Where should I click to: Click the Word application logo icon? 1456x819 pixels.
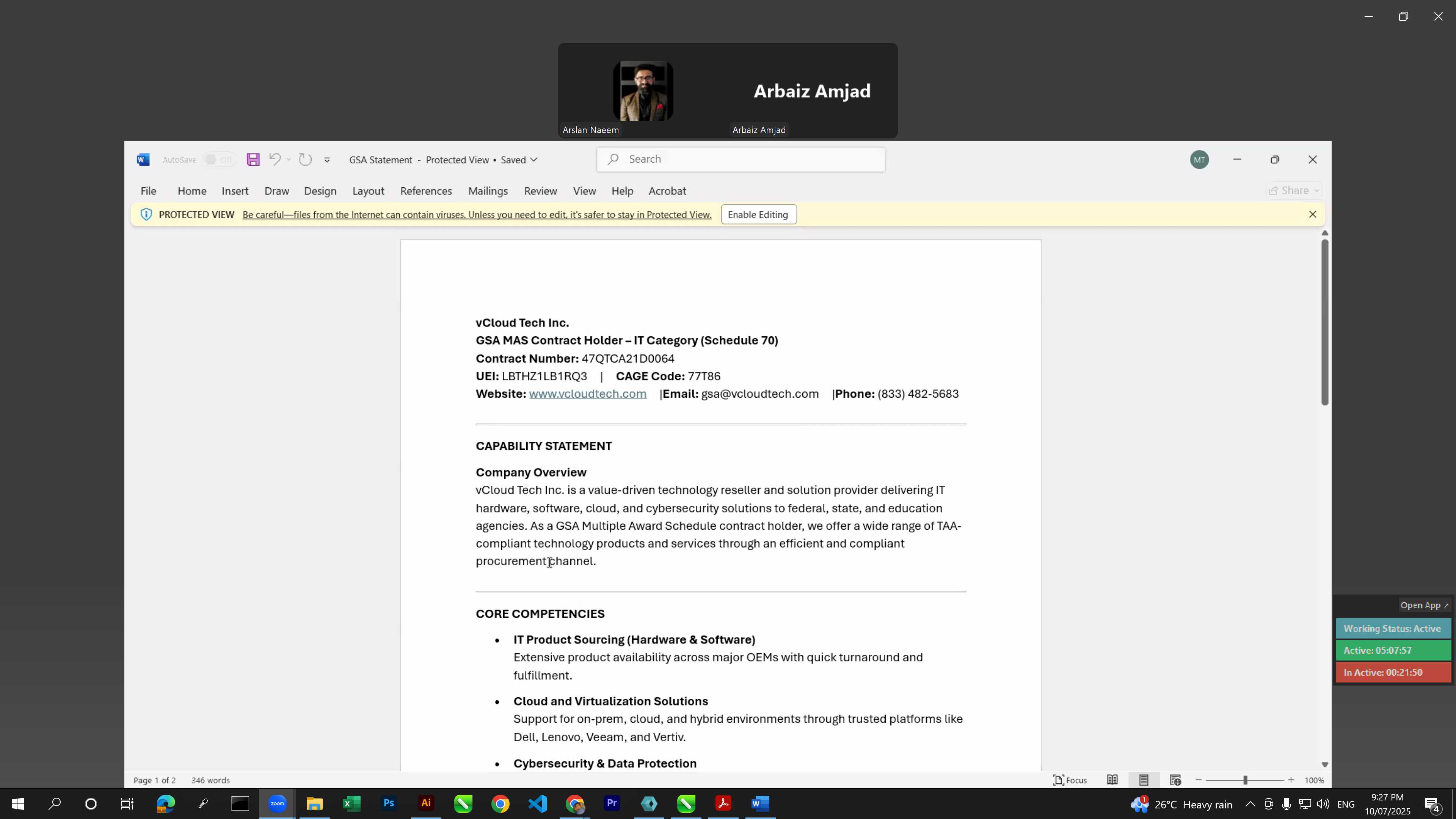click(x=143, y=160)
